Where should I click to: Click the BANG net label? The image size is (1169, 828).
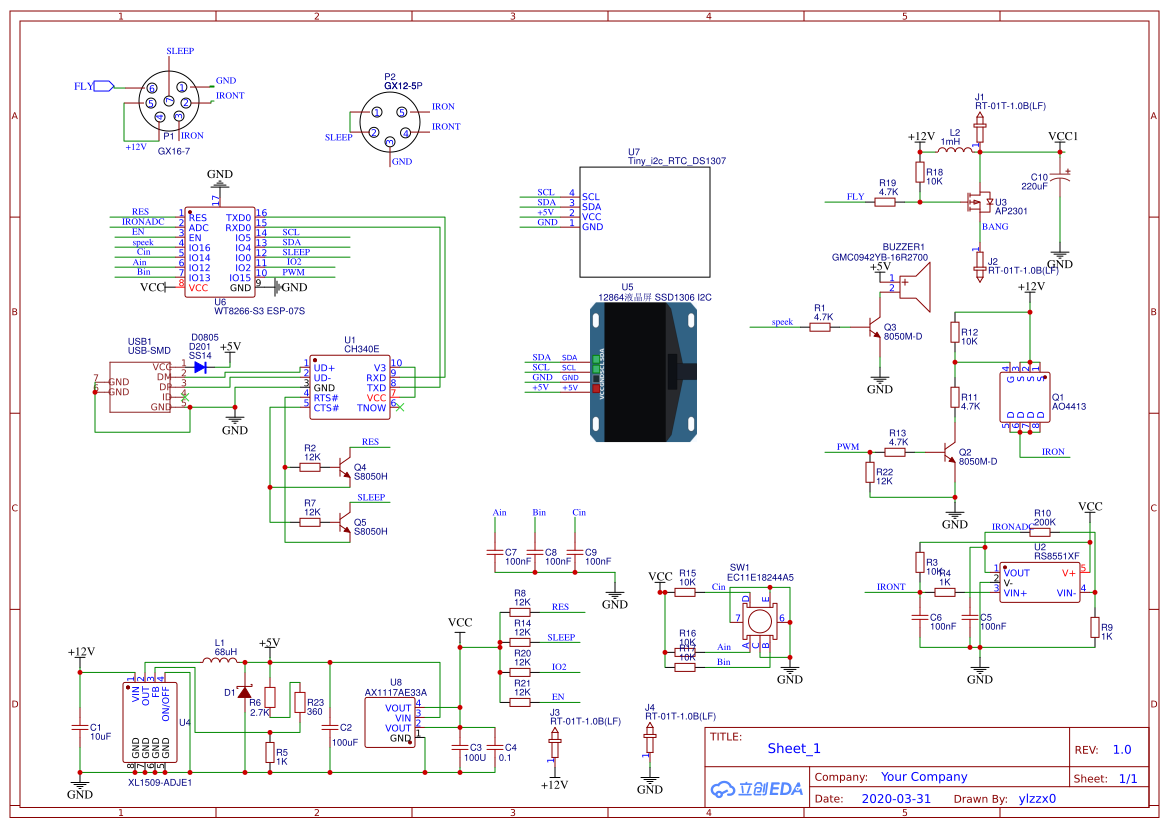pyautogui.click(x=995, y=227)
